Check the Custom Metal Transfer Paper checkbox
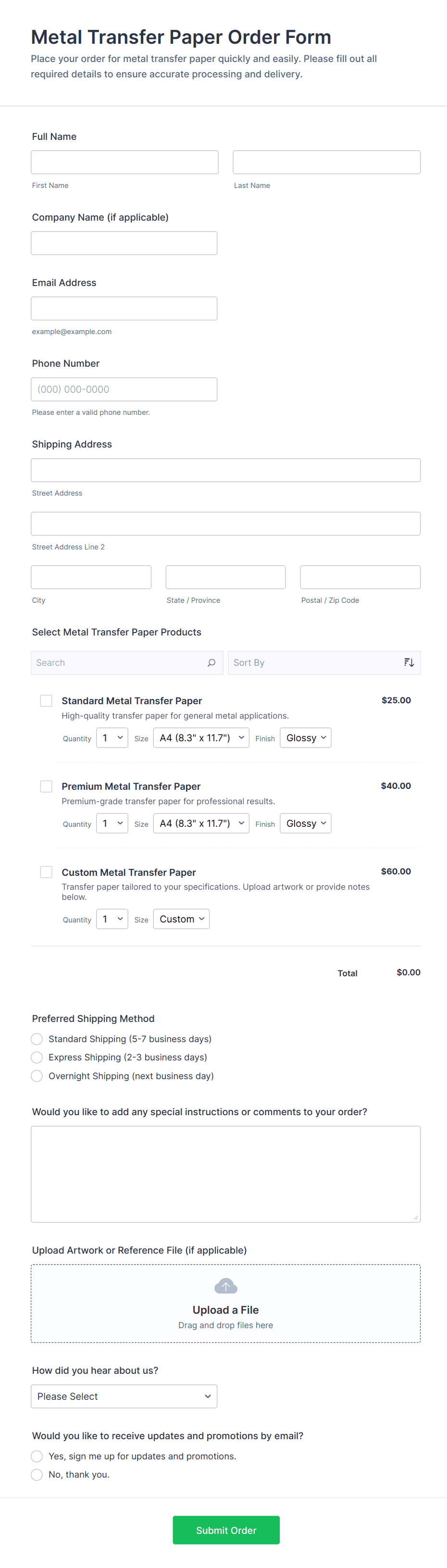This screenshot has width=447, height=1568. coord(46,872)
